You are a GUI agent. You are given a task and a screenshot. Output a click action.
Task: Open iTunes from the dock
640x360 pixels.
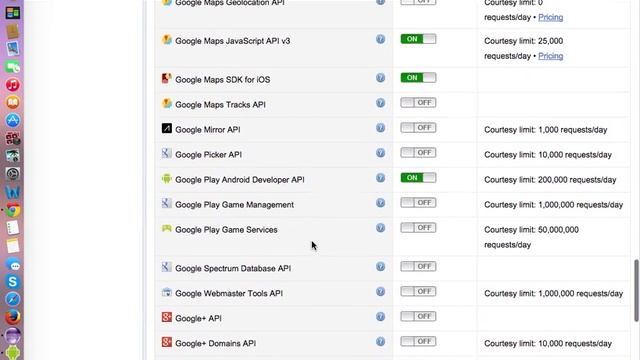pos(13,85)
